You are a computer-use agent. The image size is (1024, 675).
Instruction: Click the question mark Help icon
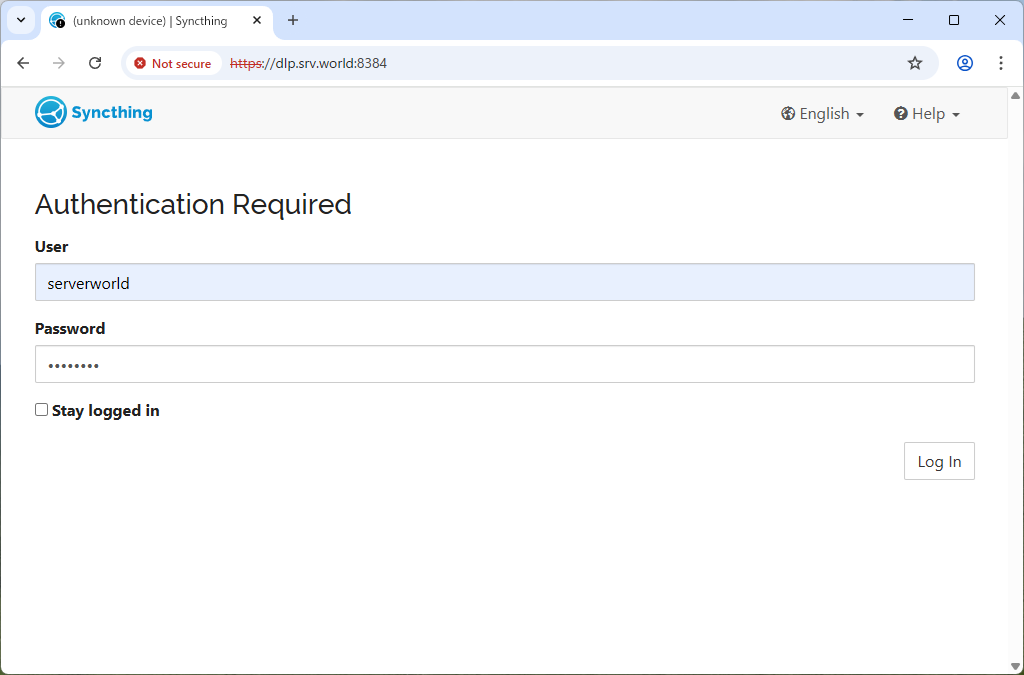point(900,114)
